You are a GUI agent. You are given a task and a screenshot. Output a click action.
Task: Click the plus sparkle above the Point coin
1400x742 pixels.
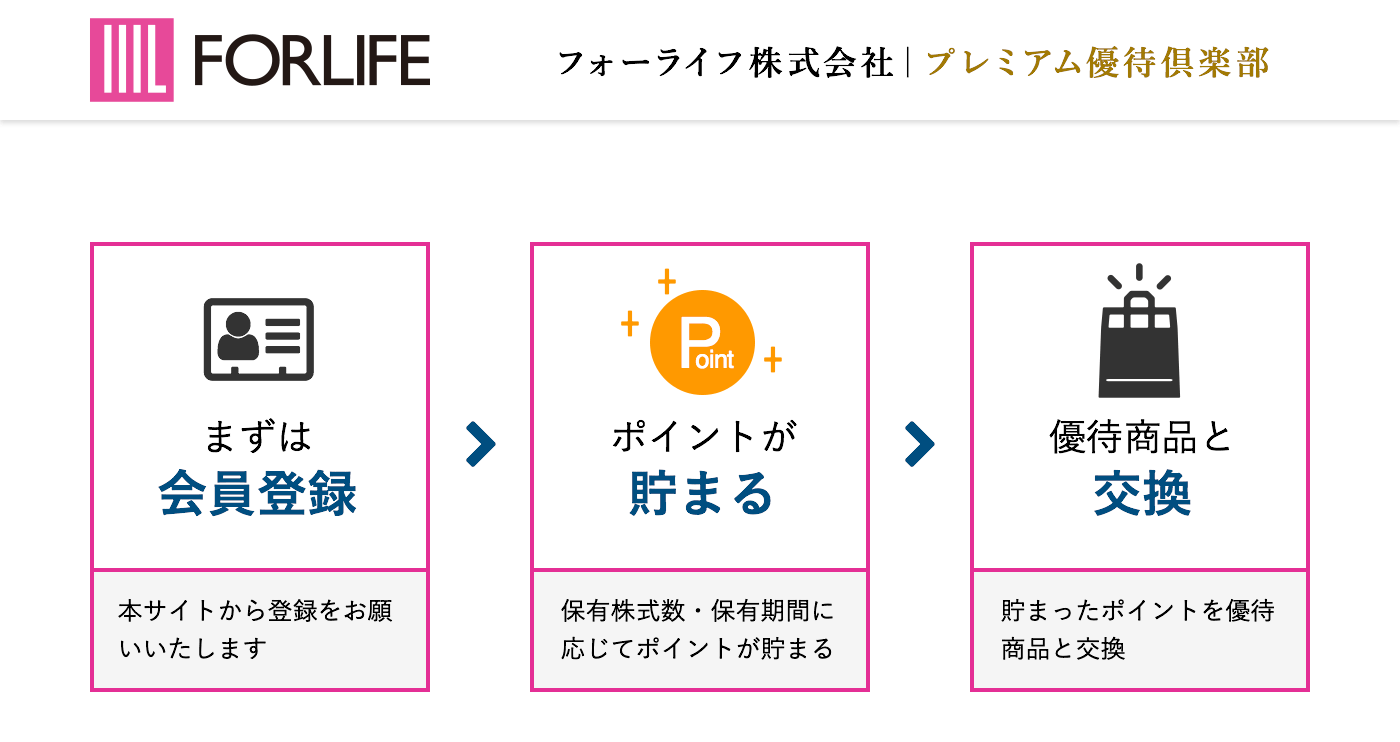(x=667, y=281)
